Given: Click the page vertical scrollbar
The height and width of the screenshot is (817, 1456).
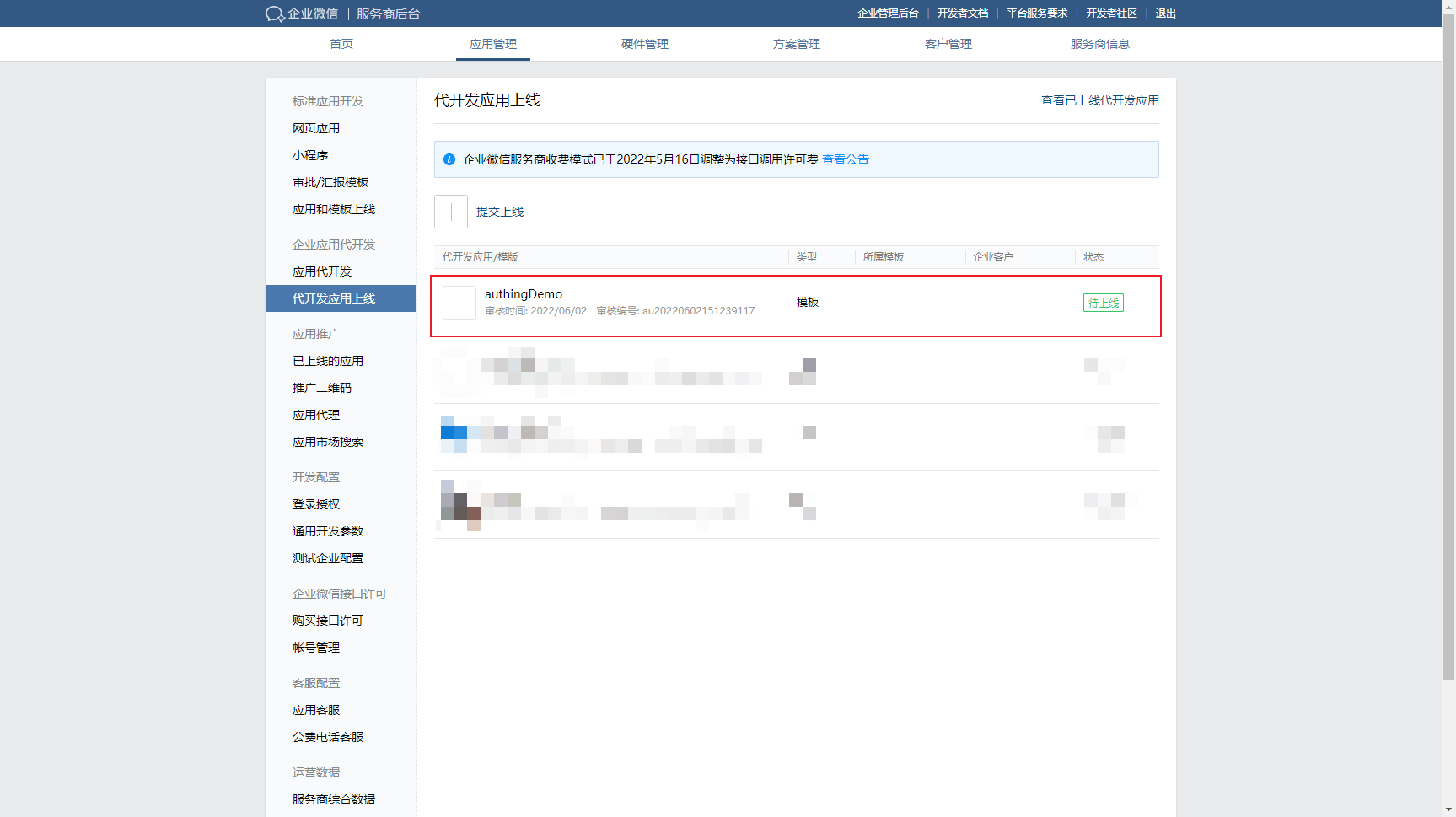Looking at the screenshot, I should click(x=1448, y=337).
